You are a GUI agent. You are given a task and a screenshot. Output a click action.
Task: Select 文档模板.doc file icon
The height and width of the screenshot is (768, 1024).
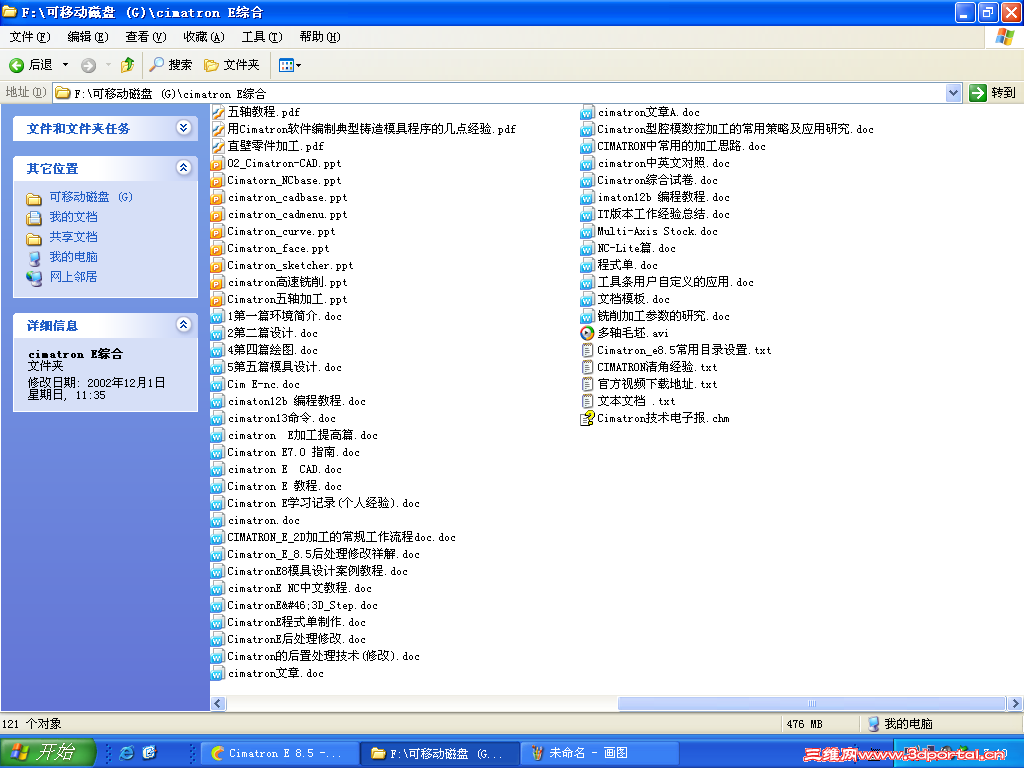(x=587, y=299)
